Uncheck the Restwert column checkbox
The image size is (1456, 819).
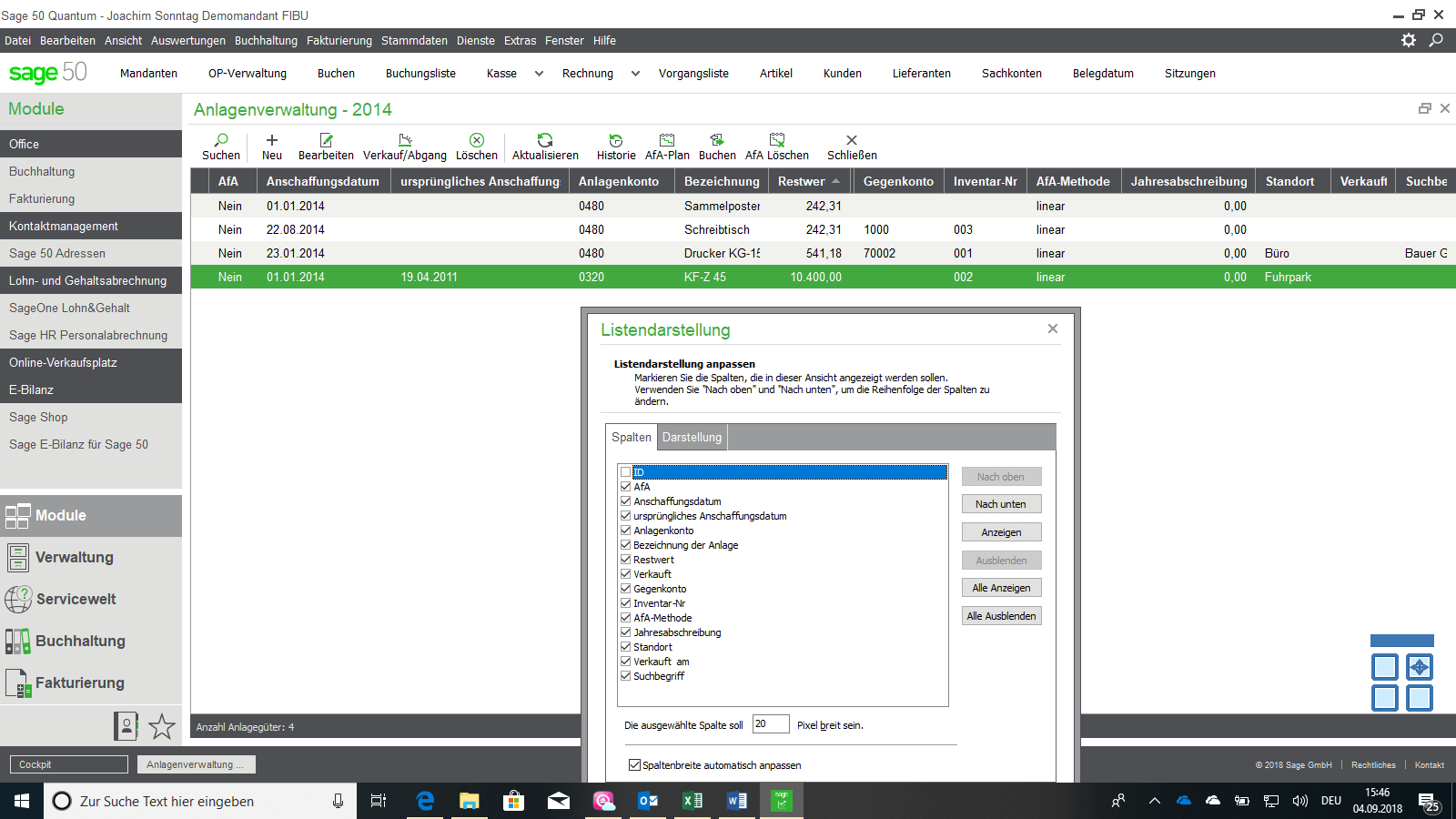pyautogui.click(x=625, y=560)
